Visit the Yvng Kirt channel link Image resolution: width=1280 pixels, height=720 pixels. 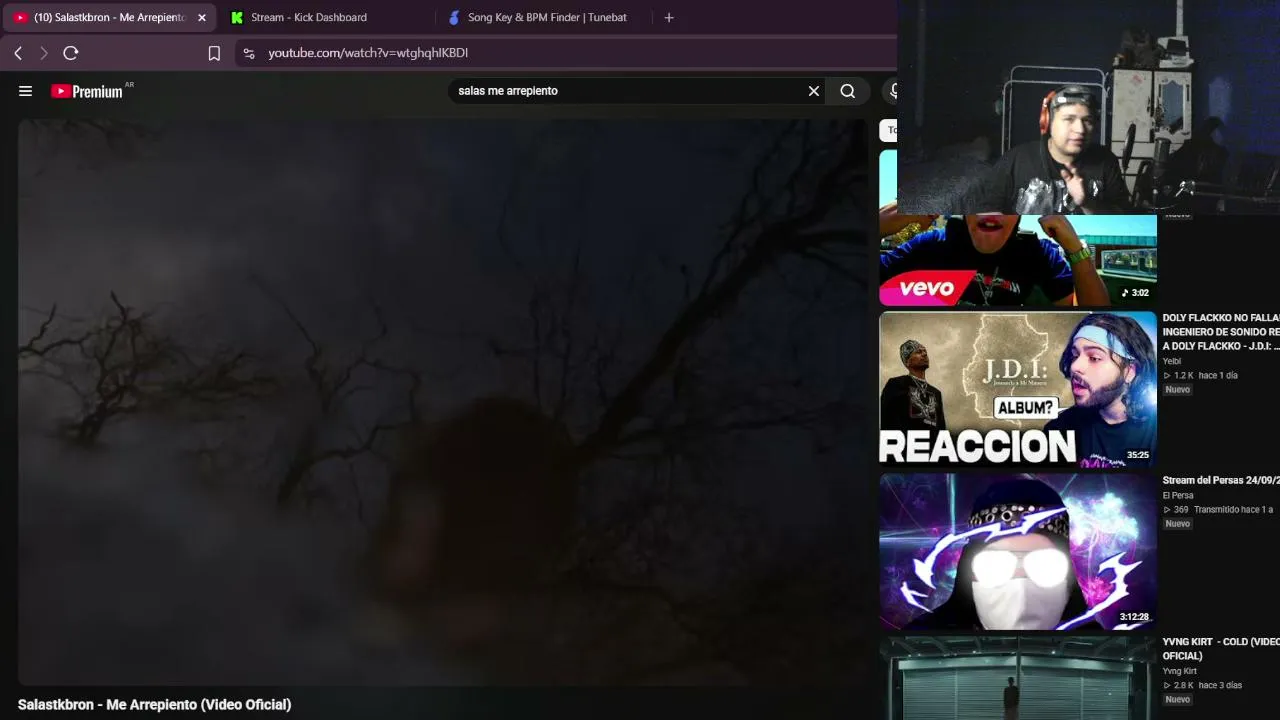[x=1180, y=671]
